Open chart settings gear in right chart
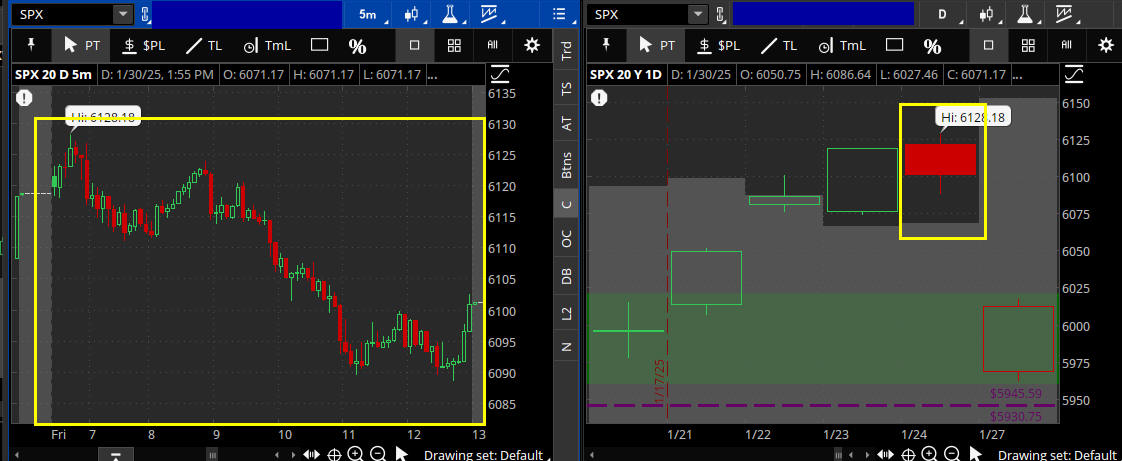1122x461 pixels. [x=1105, y=45]
